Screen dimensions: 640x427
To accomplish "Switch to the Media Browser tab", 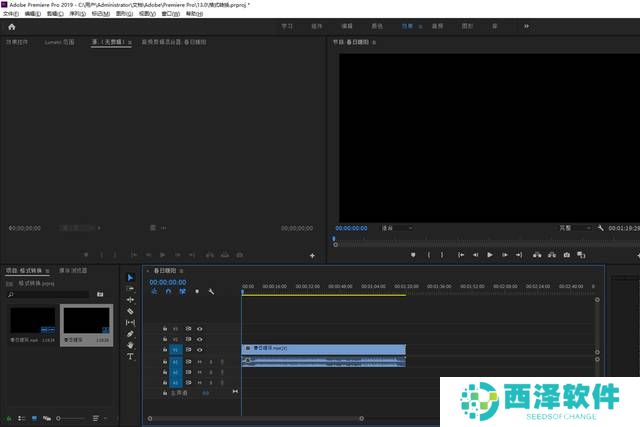I will [73, 271].
